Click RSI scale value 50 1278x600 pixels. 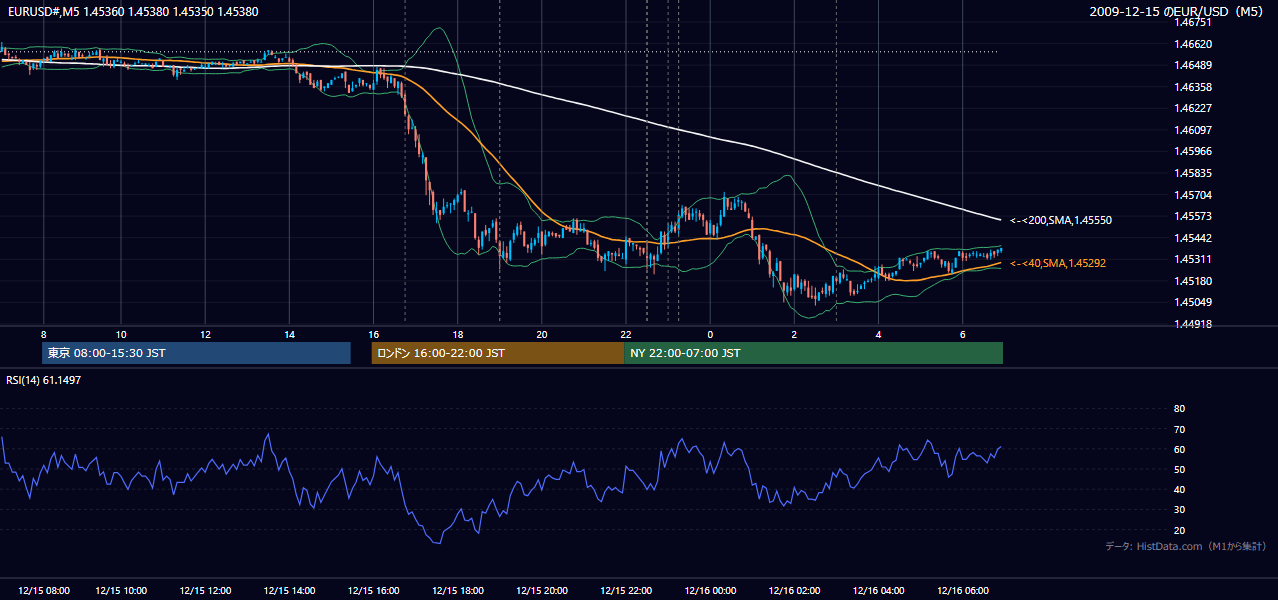coord(1180,469)
